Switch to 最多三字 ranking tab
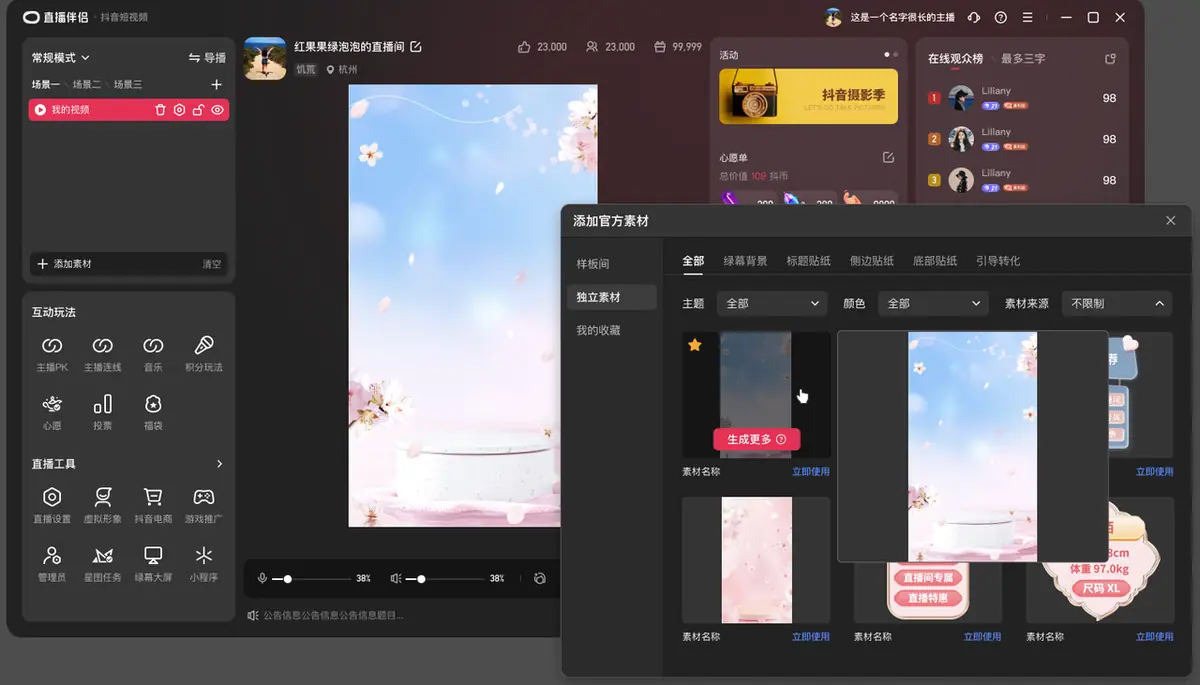Image resolution: width=1200 pixels, height=685 pixels. pyautogui.click(x=1023, y=59)
